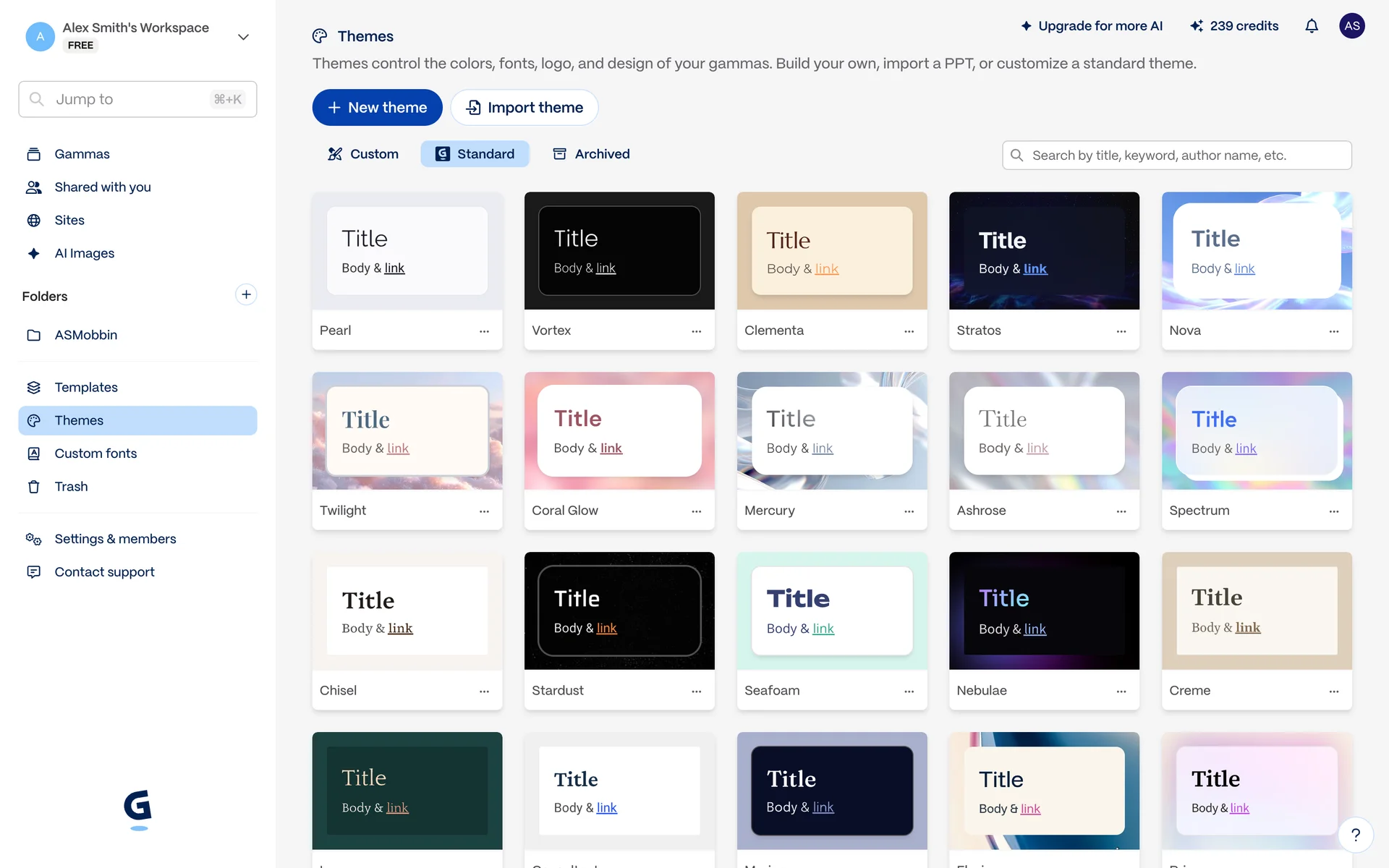Expand Alex Smith's Workspace dropdown
Viewport: 1389px width, 868px height.
tap(243, 37)
